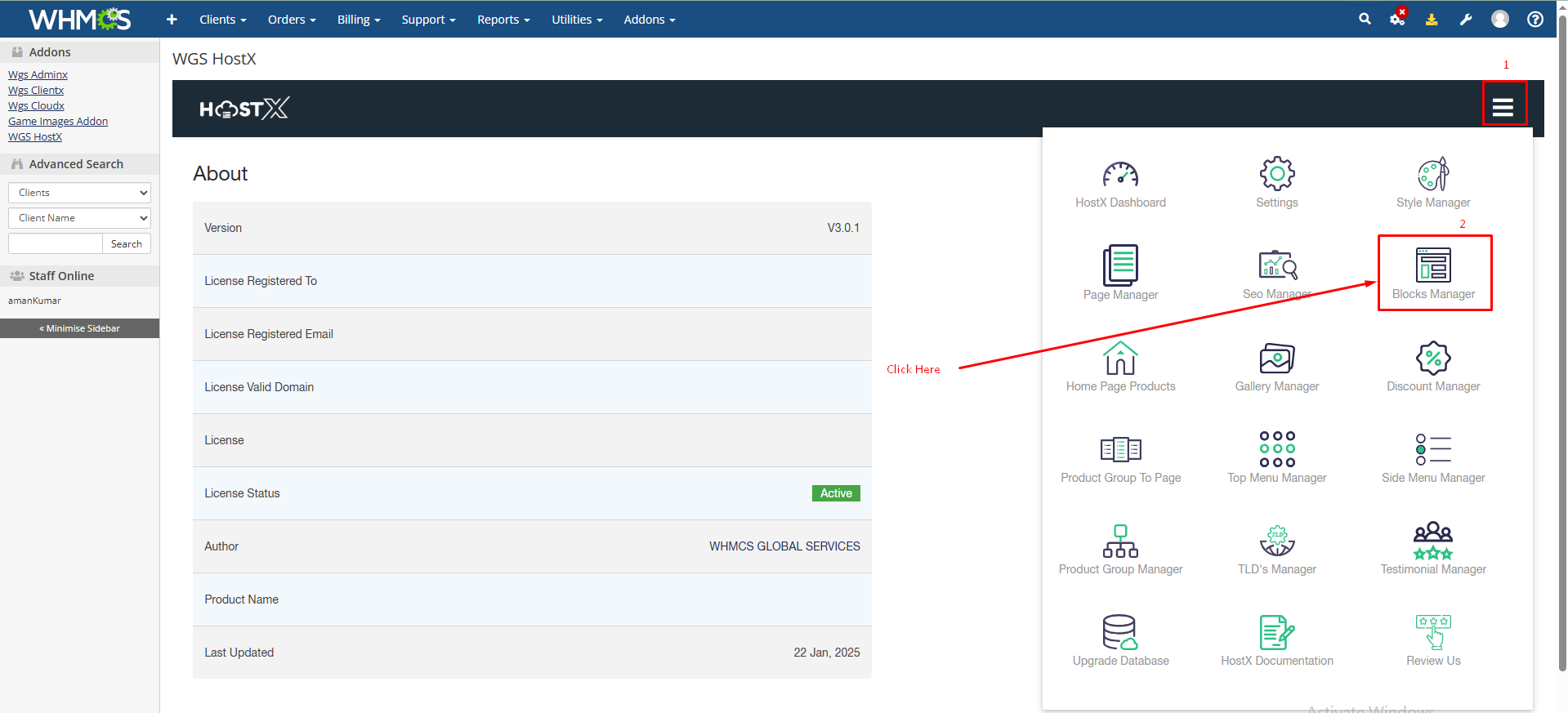This screenshot has height=713, width=1568.
Task: Click the Wgs Clientx sidebar link
Action: coord(36,91)
